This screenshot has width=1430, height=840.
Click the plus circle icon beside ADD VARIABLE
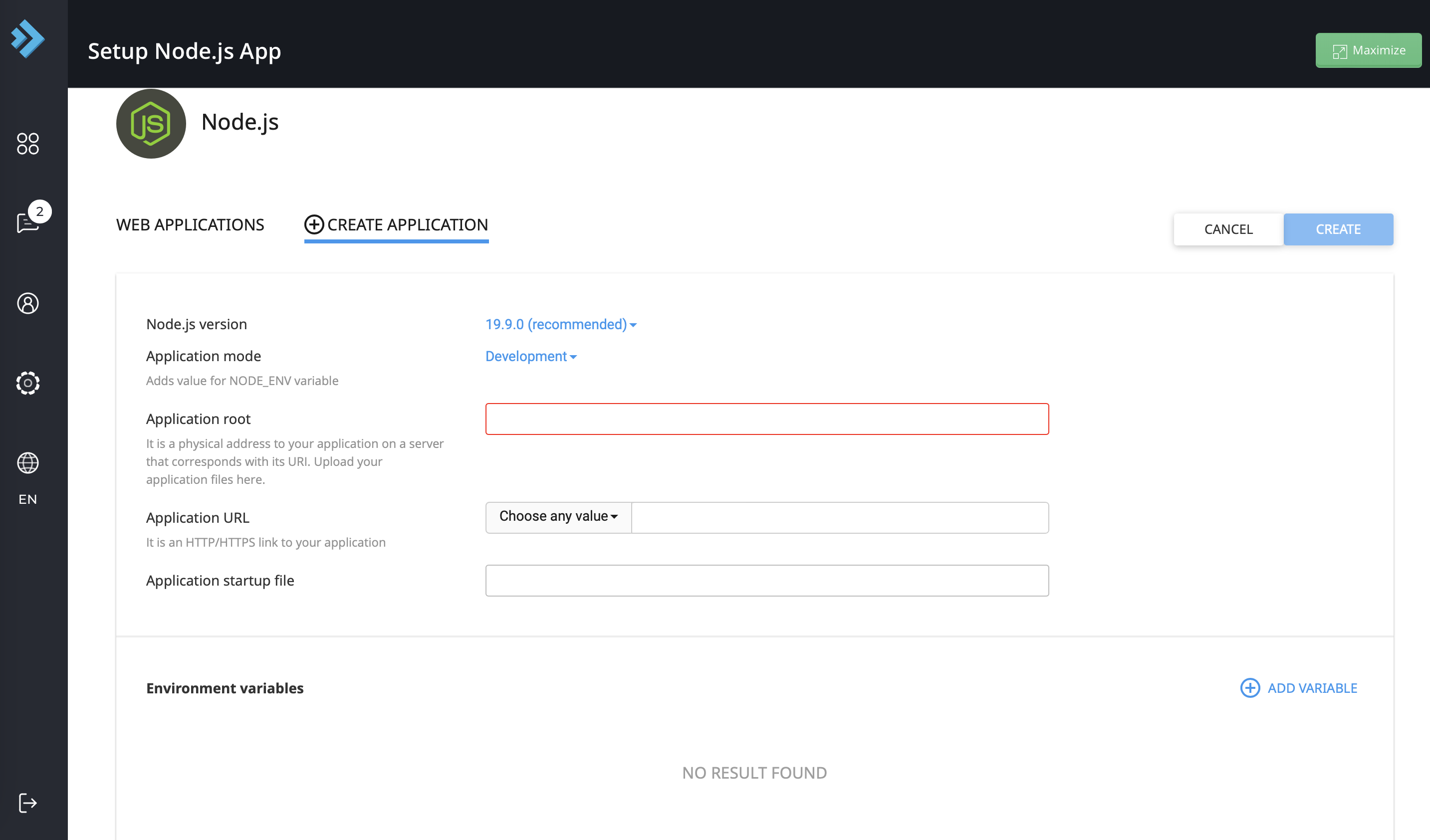click(x=1249, y=687)
